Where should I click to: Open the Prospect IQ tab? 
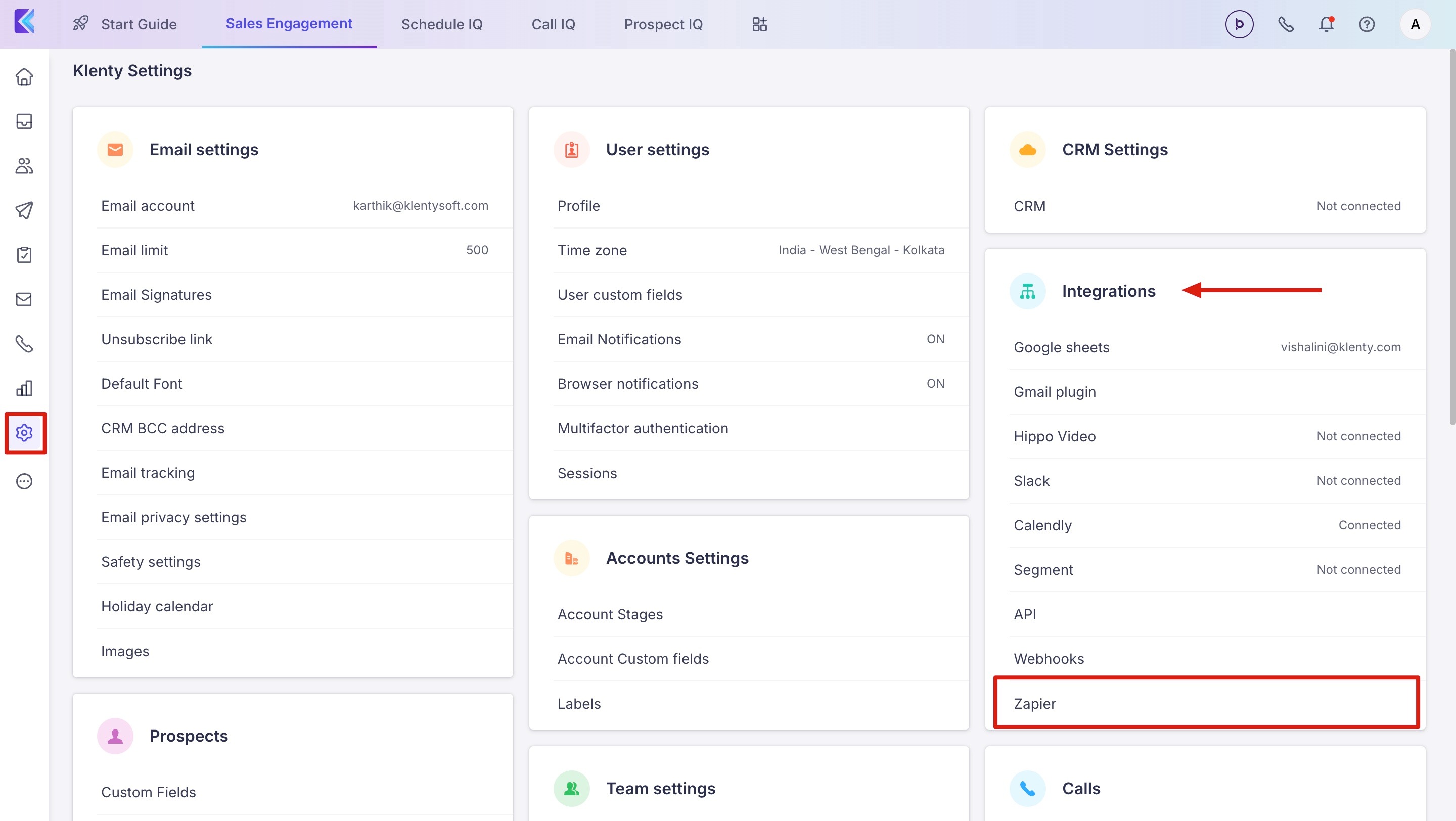663,24
